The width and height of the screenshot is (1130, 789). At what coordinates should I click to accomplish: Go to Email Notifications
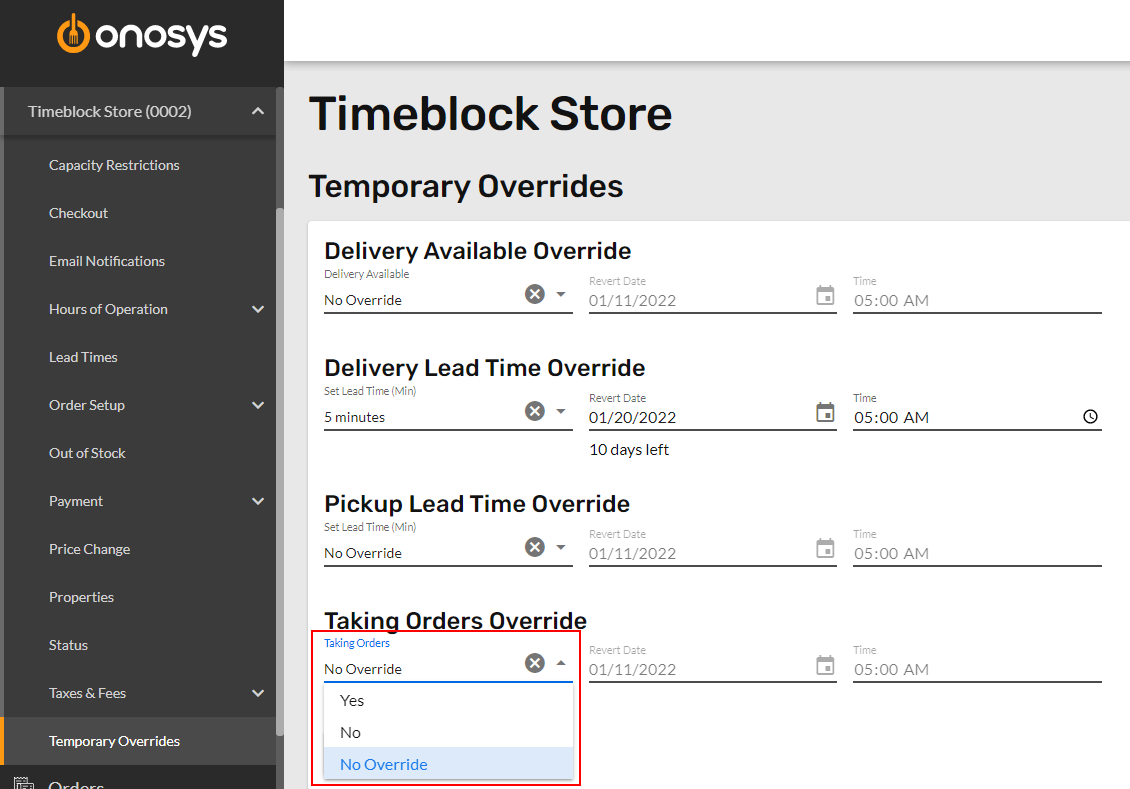pos(107,261)
